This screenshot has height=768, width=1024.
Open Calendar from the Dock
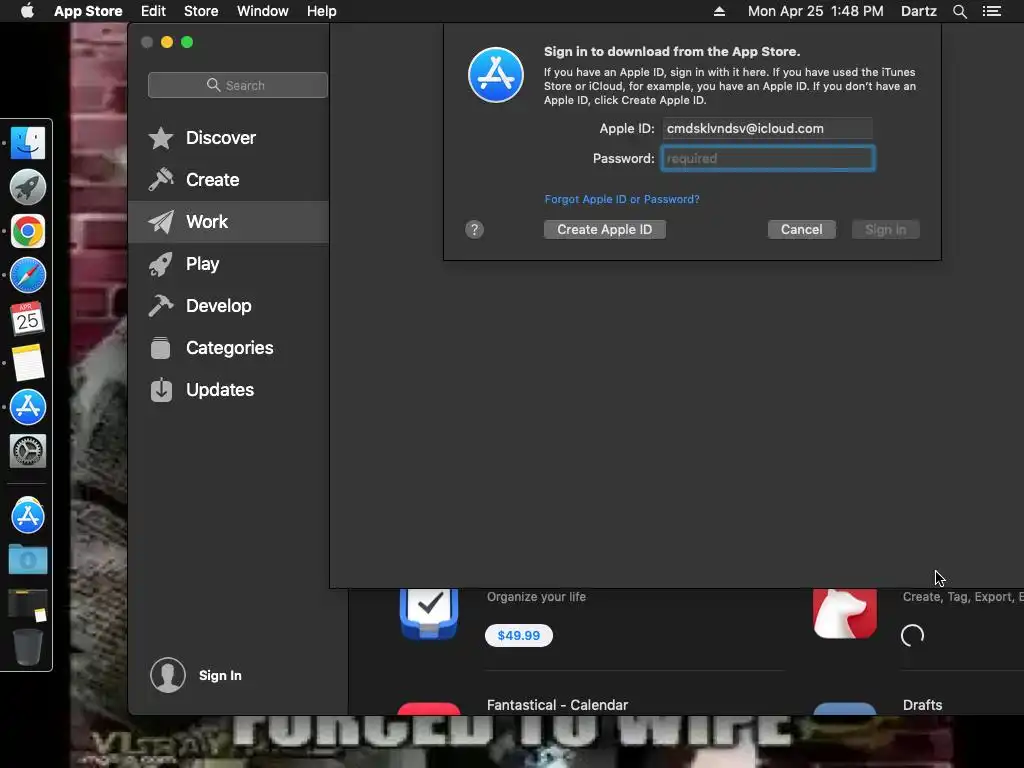[x=27, y=319]
